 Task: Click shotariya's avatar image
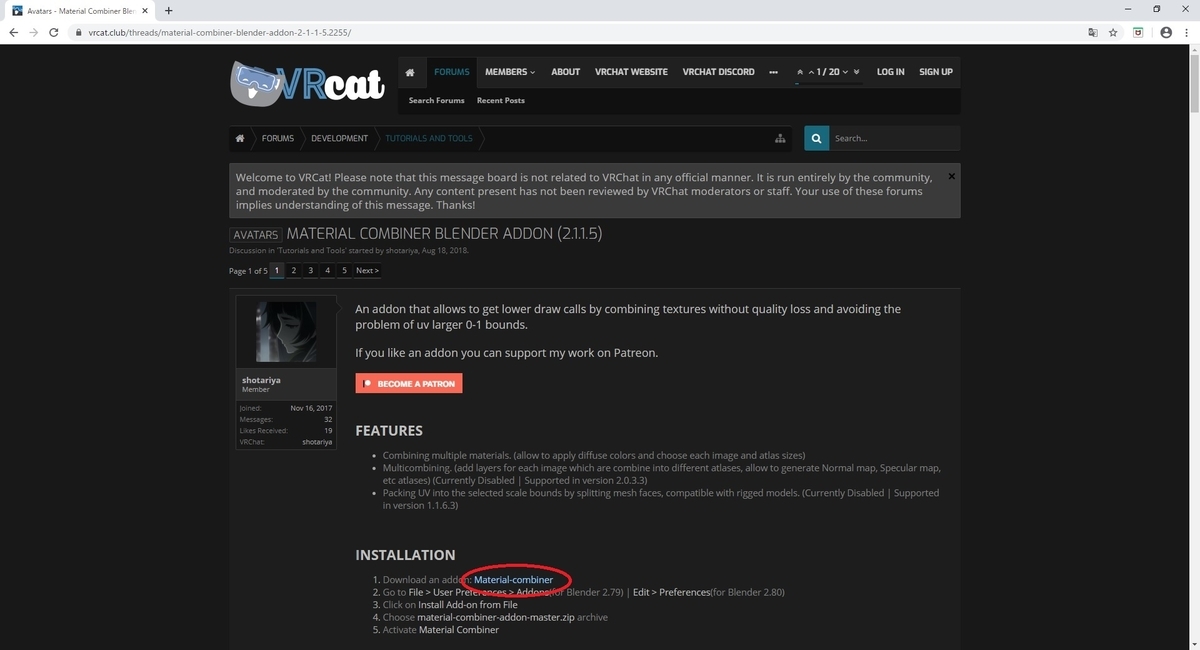(x=286, y=332)
